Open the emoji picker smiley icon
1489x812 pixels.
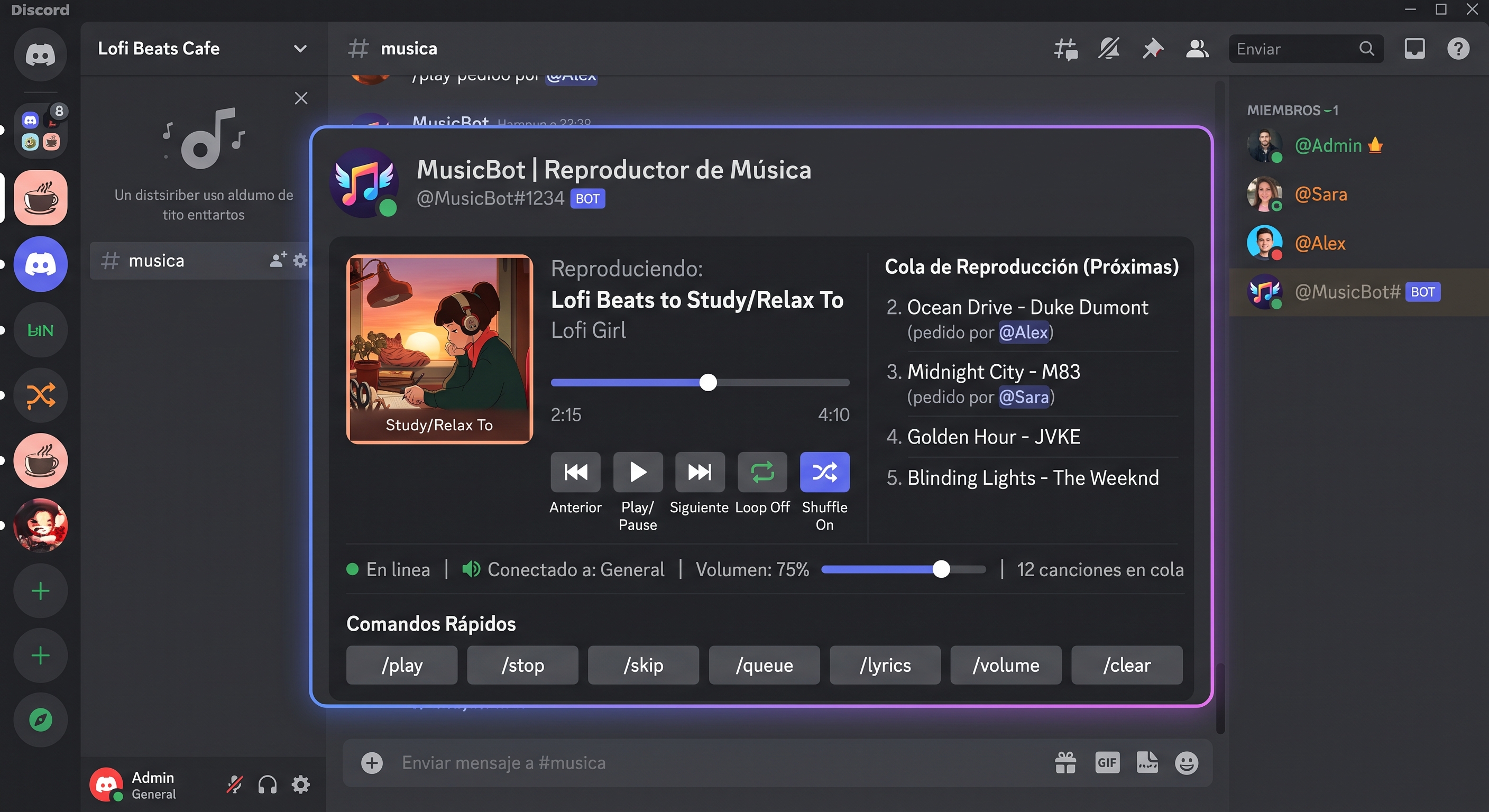[x=1187, y=763]
